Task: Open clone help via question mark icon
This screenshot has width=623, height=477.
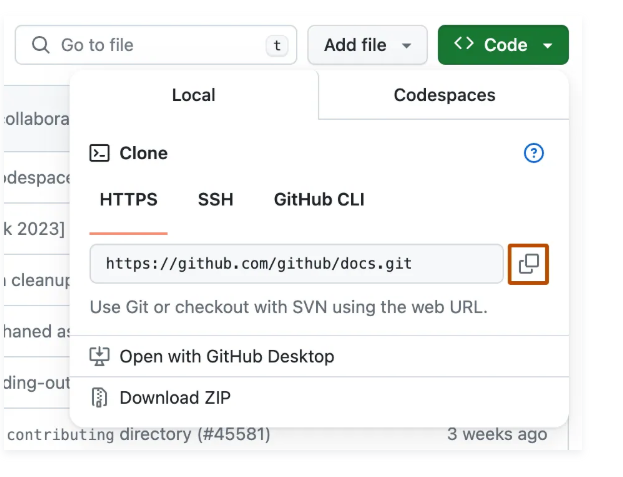Action: pyautogui.click(x=534, y=153)
